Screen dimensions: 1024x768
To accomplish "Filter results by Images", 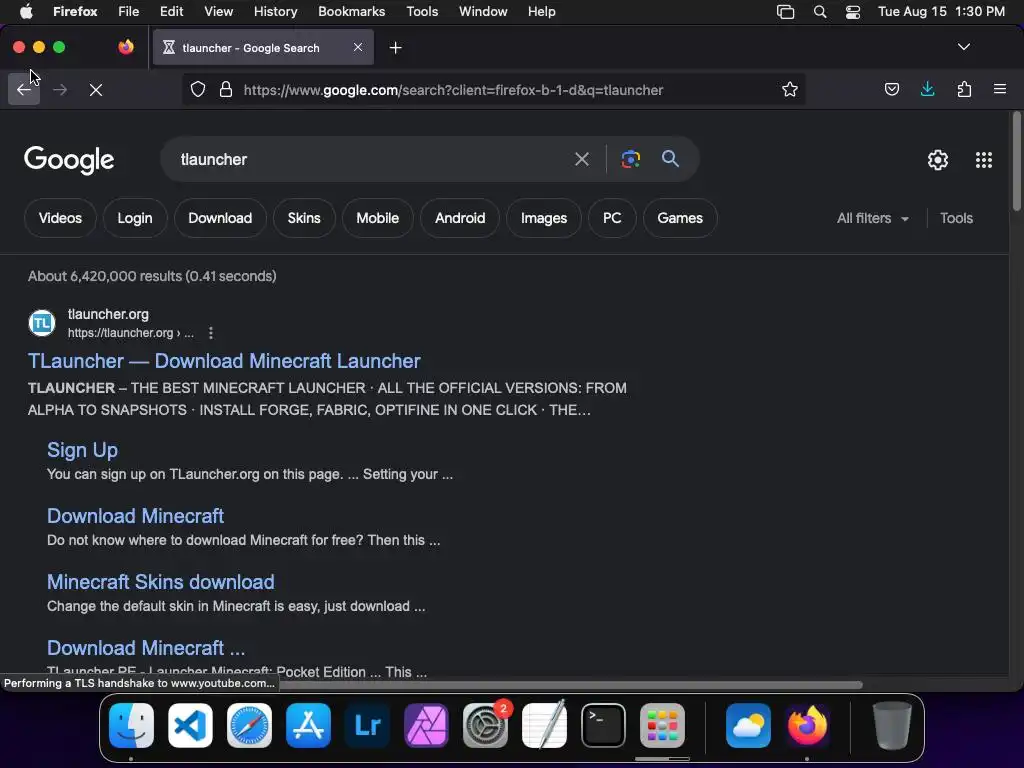I will (544, 218).
